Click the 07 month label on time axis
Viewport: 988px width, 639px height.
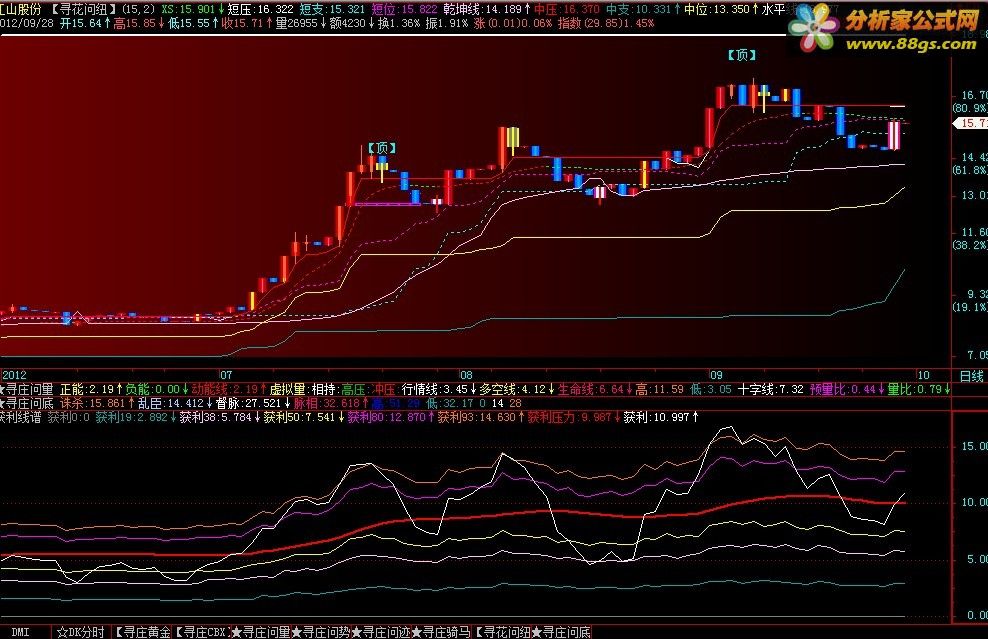click(226, 375)
